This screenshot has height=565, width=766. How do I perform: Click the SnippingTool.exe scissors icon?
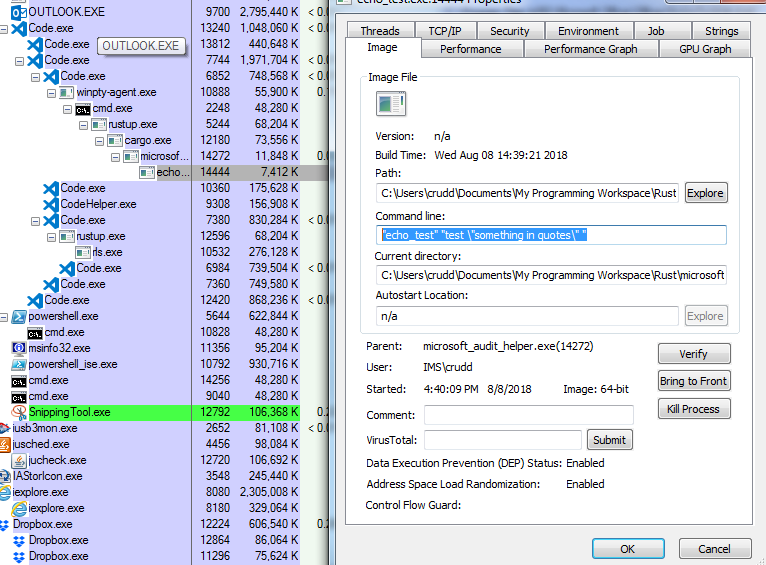point(19,413)
